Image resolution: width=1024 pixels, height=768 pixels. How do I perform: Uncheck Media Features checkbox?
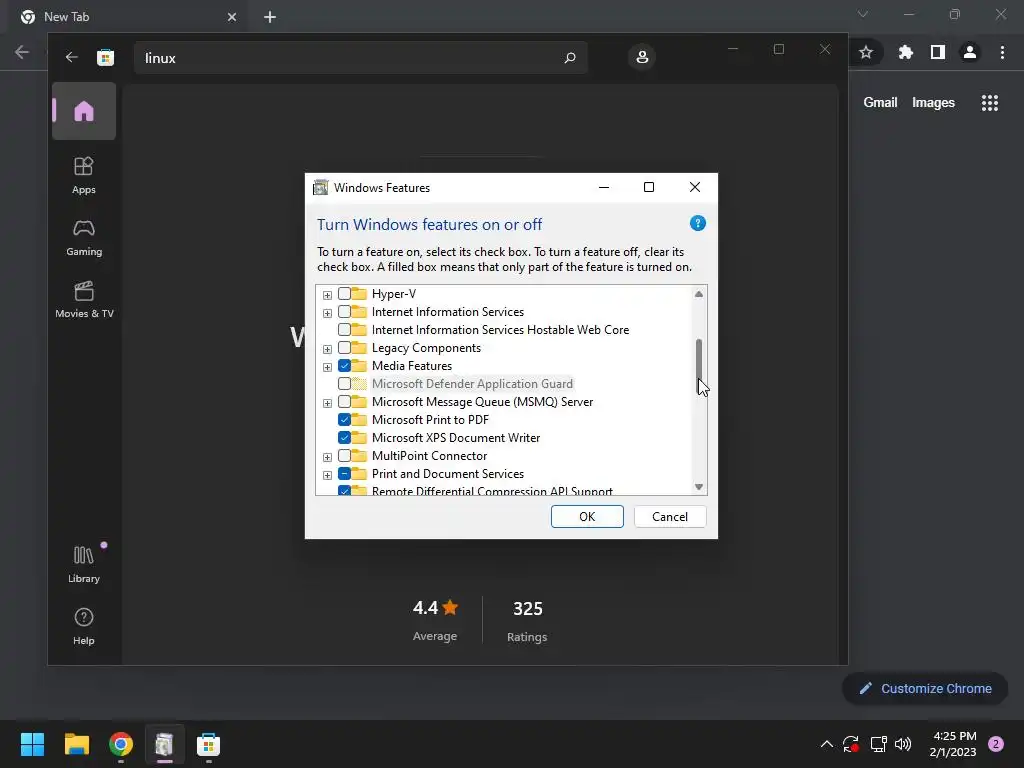click(x=344, y=366)
